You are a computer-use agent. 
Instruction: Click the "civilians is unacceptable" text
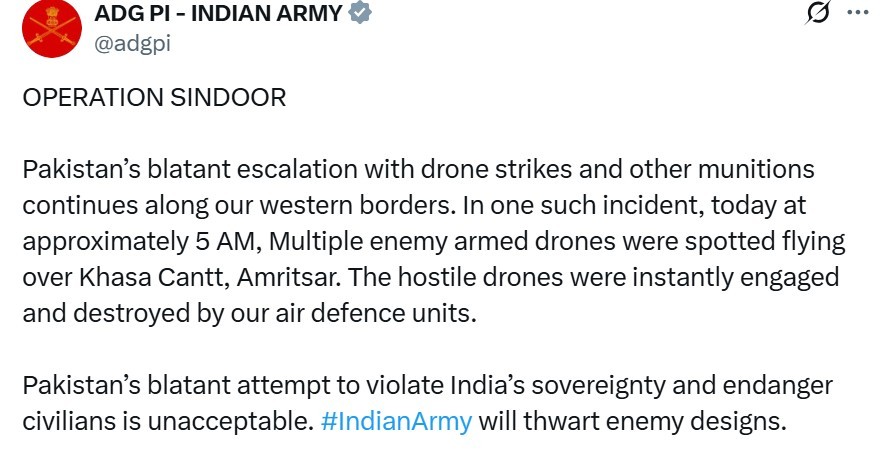168,421
